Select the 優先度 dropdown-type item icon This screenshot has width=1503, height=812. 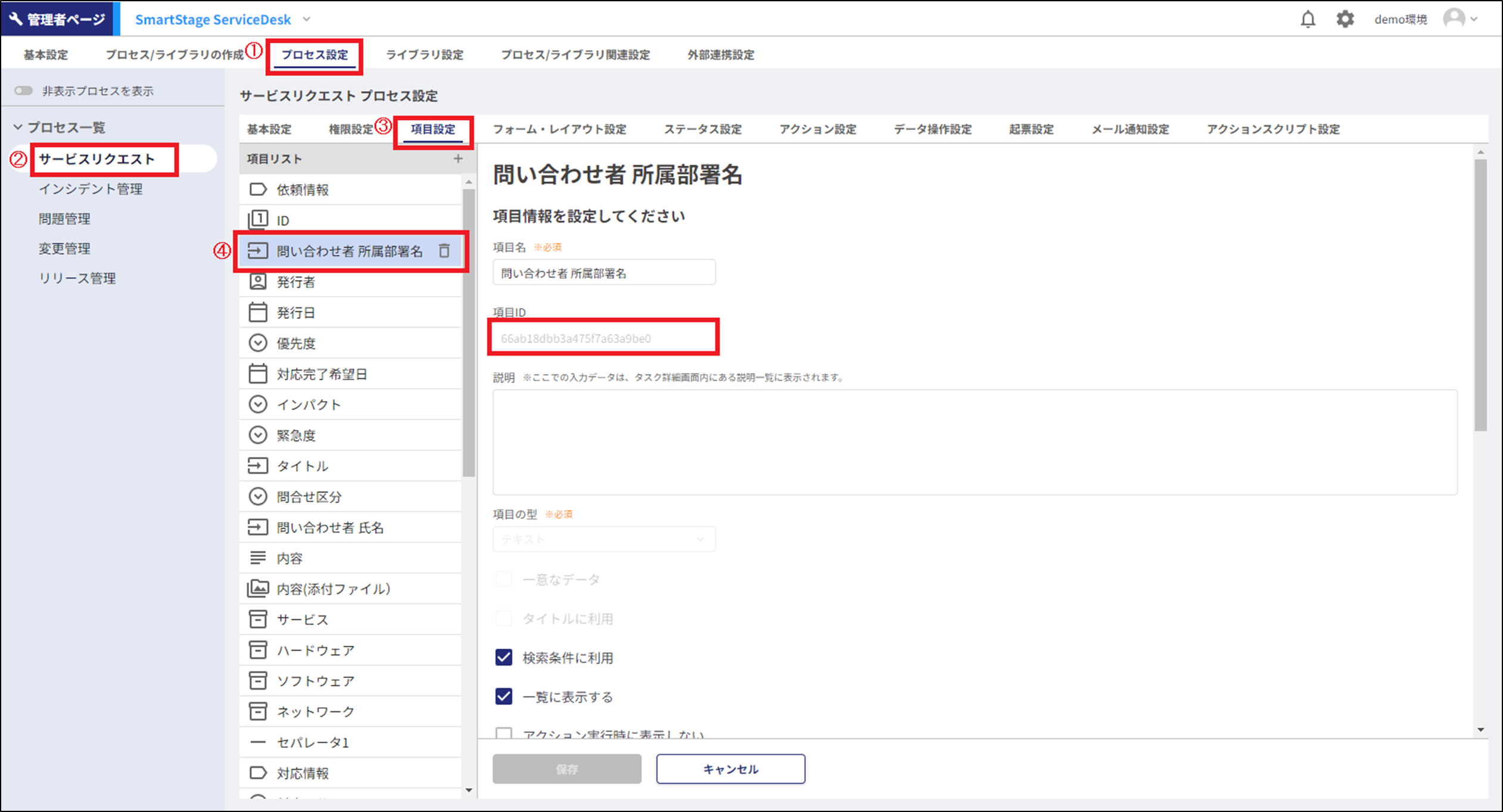coord(257,343)
